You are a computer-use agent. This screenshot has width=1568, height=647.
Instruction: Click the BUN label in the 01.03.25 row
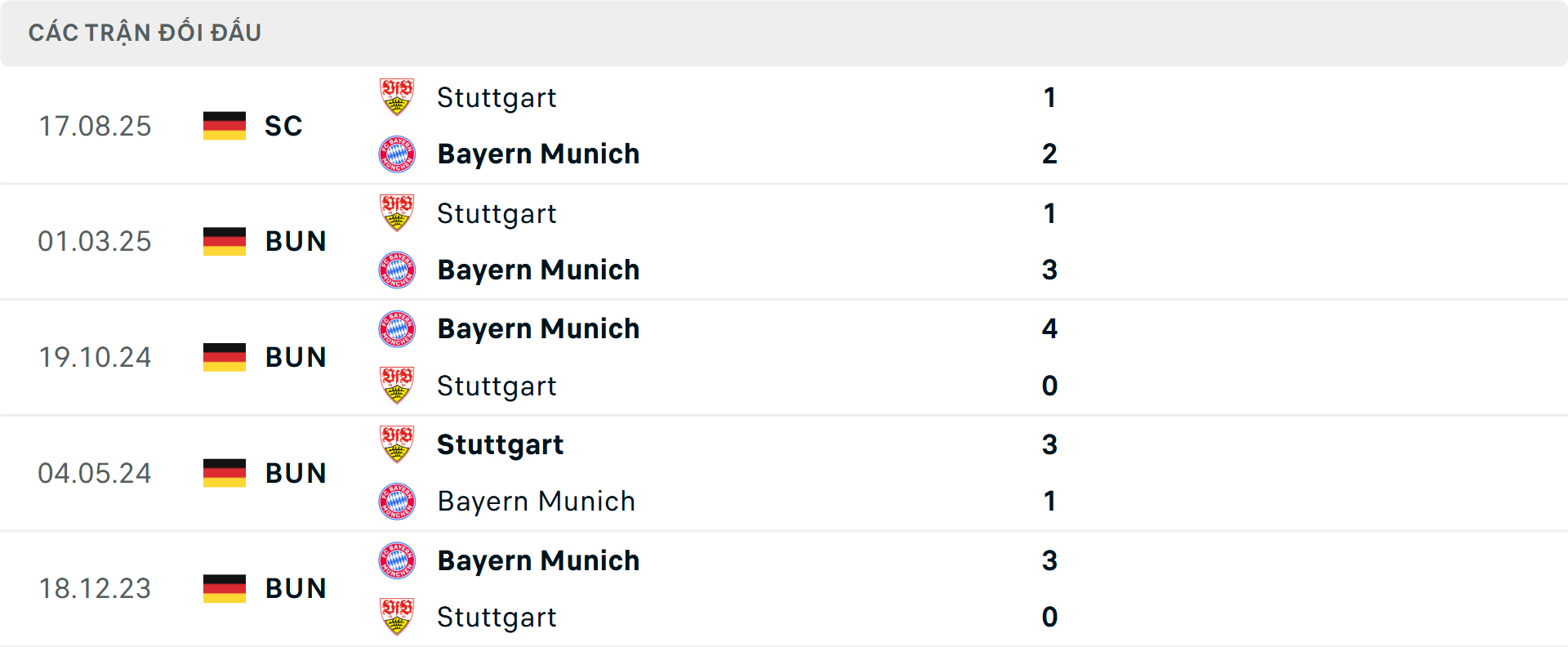[x=296, y=241]
